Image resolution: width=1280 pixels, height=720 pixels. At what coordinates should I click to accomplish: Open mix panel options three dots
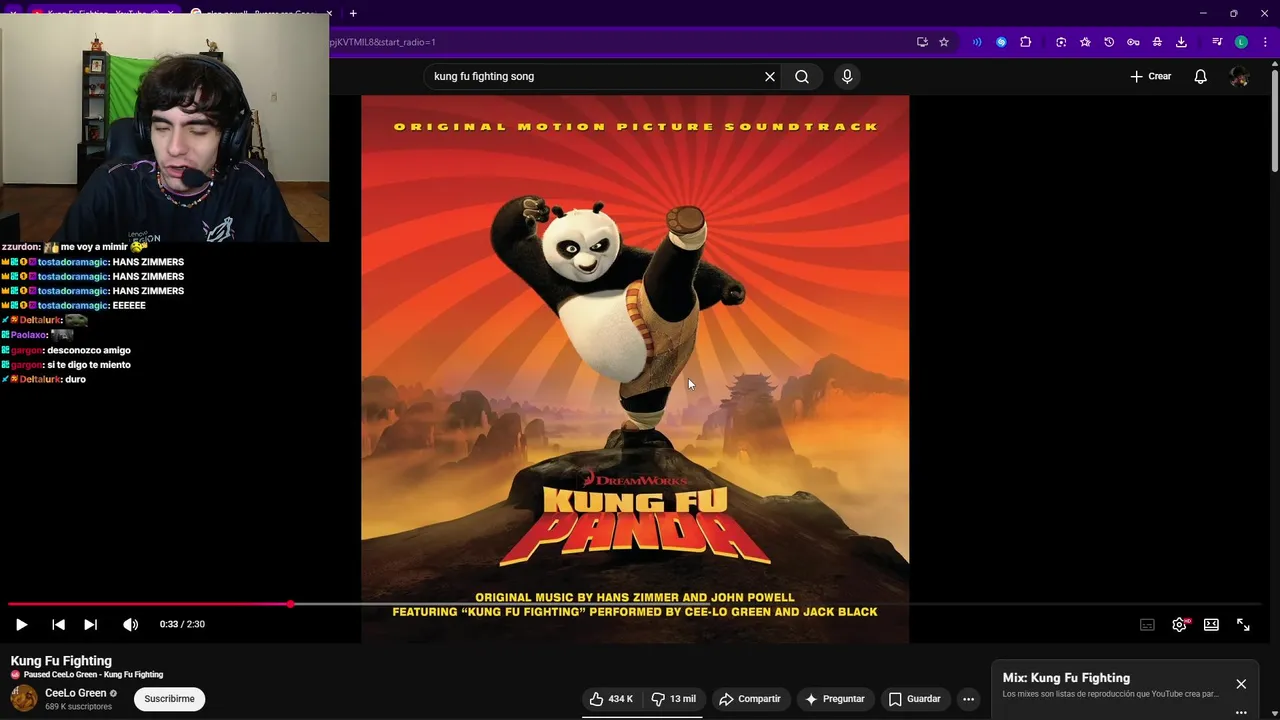pyautogui.click(x=1241, y=713)
